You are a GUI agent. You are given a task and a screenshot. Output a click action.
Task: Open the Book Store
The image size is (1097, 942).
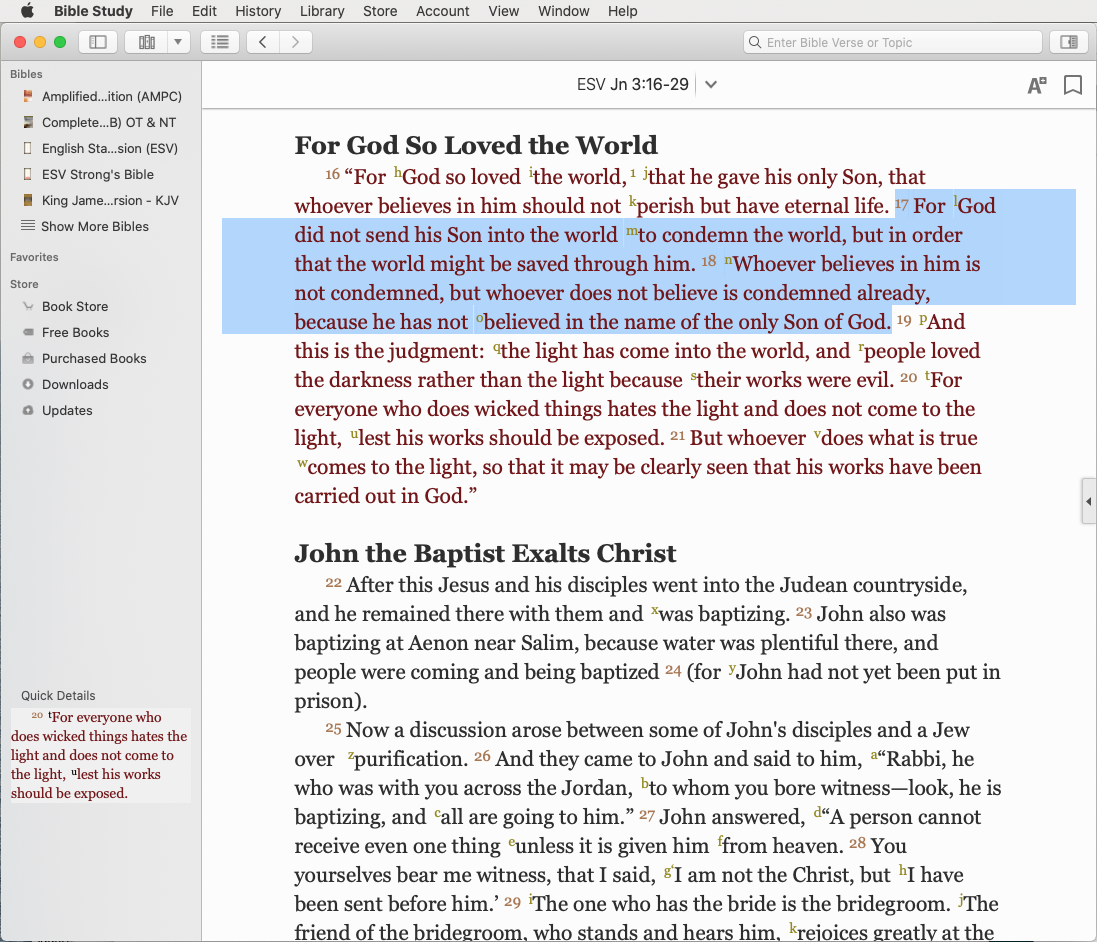coord(75,307)
